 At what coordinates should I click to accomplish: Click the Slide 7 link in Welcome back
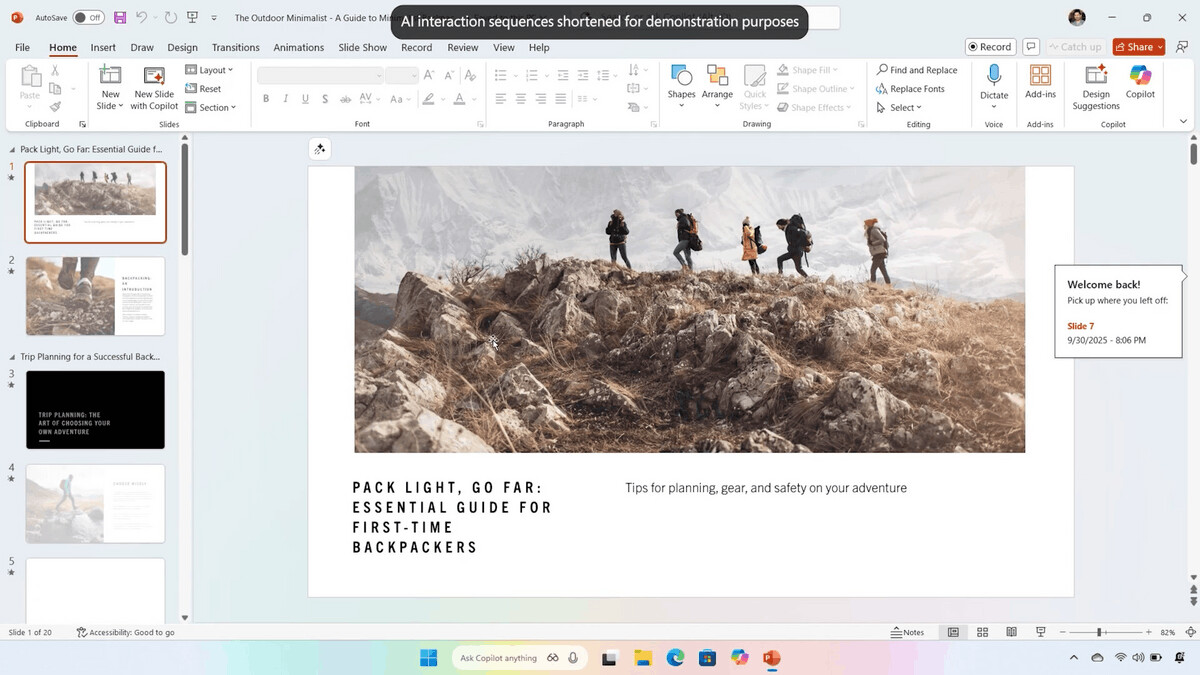pos(1080,326)
